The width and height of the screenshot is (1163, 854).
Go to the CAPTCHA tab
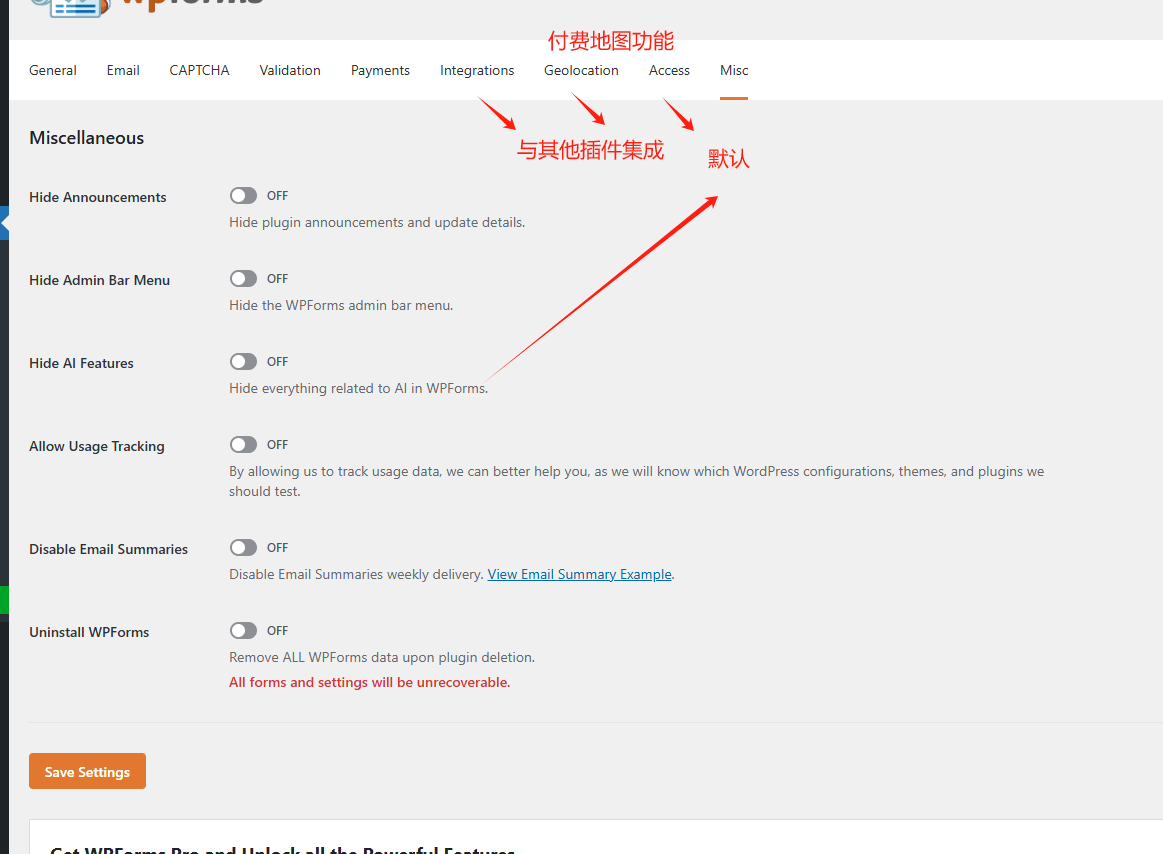click(199, 71)
